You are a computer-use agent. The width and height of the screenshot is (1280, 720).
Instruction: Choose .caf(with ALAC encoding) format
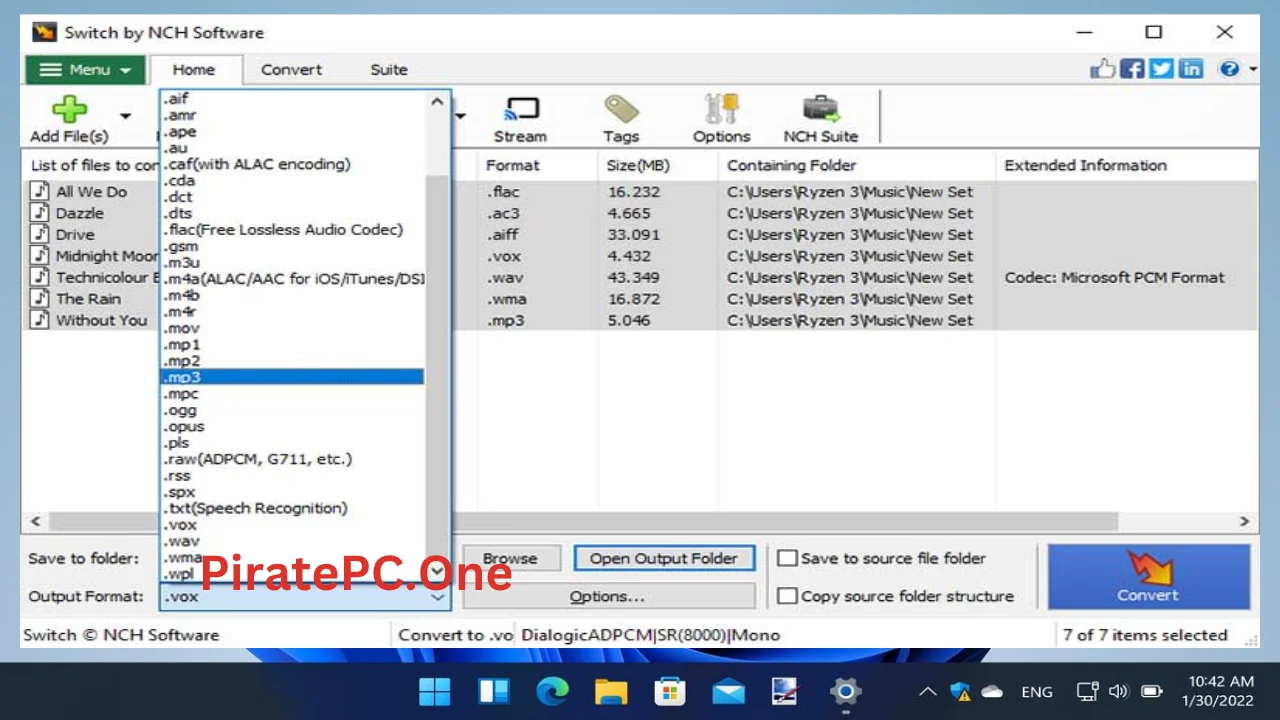pyautogui.click(x=292, y=164)
